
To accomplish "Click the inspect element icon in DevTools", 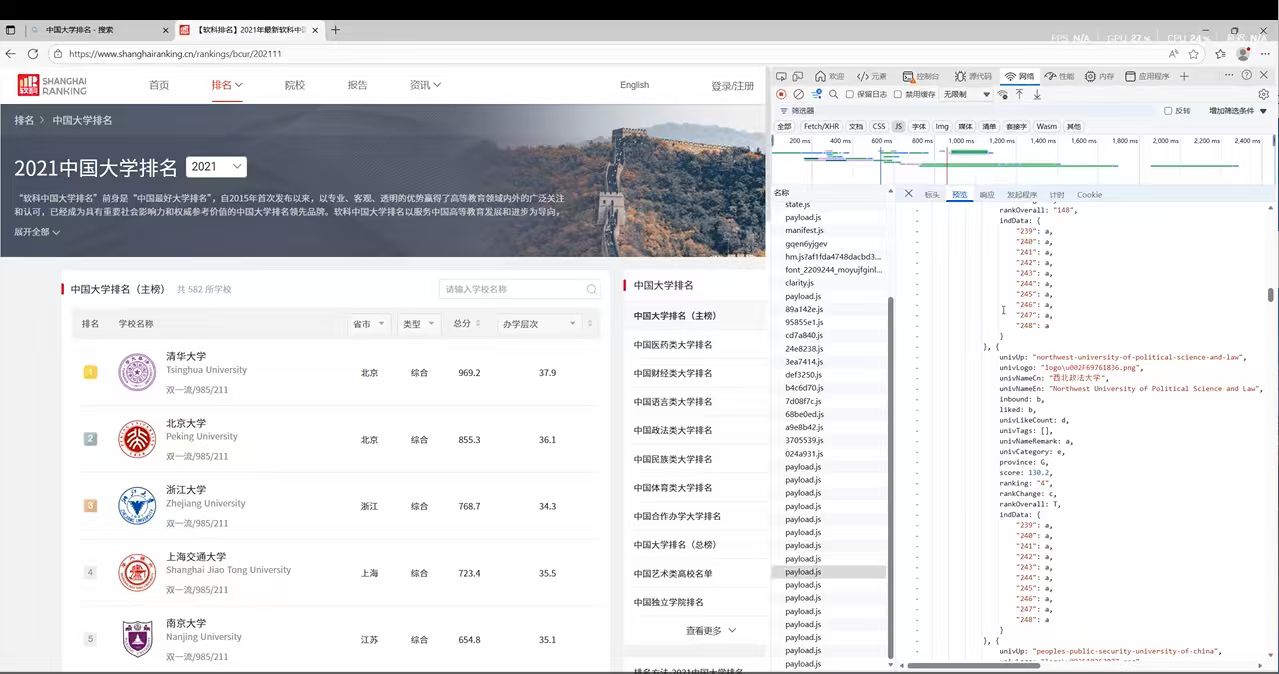I will pyautogui.click(x=782, y=76).
